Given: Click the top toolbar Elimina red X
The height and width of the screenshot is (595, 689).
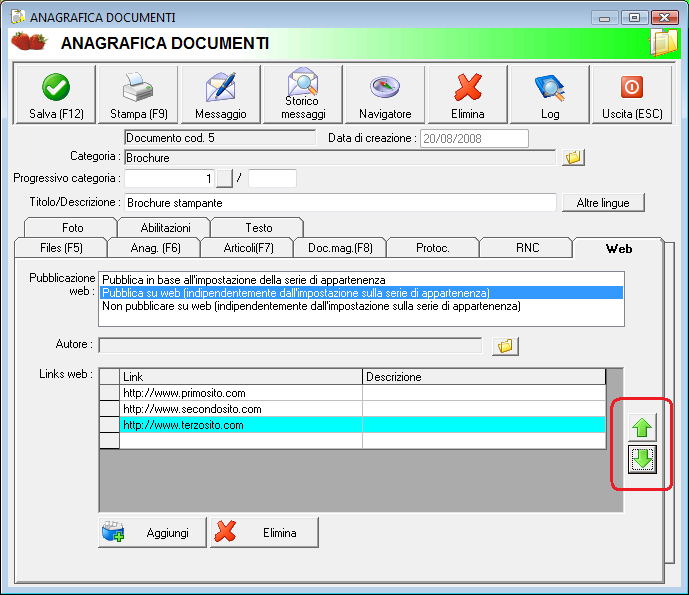Looking at the screenshot, I should (x=468, y=94).
